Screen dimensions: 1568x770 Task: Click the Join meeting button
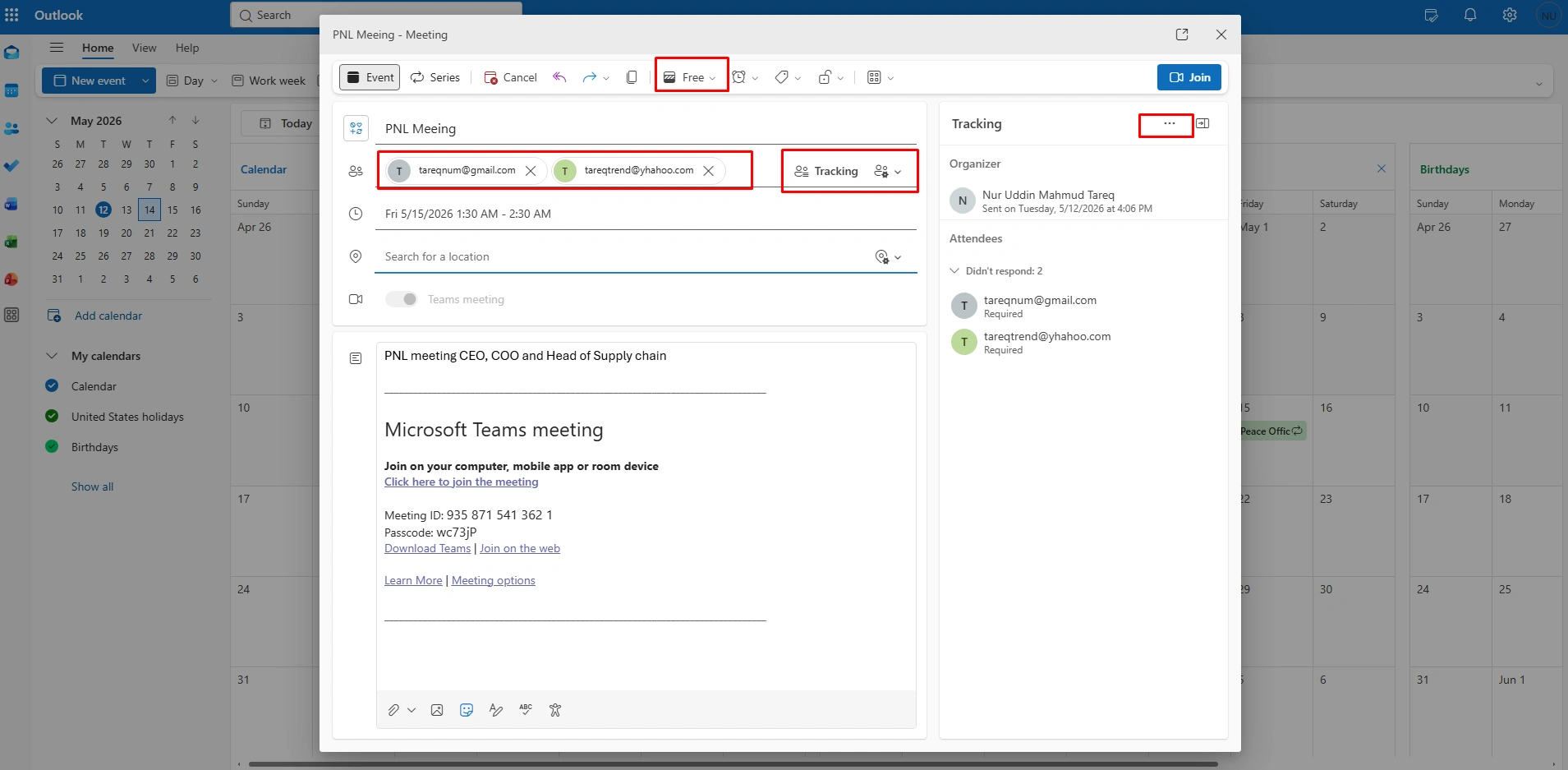pos(1189,77)
